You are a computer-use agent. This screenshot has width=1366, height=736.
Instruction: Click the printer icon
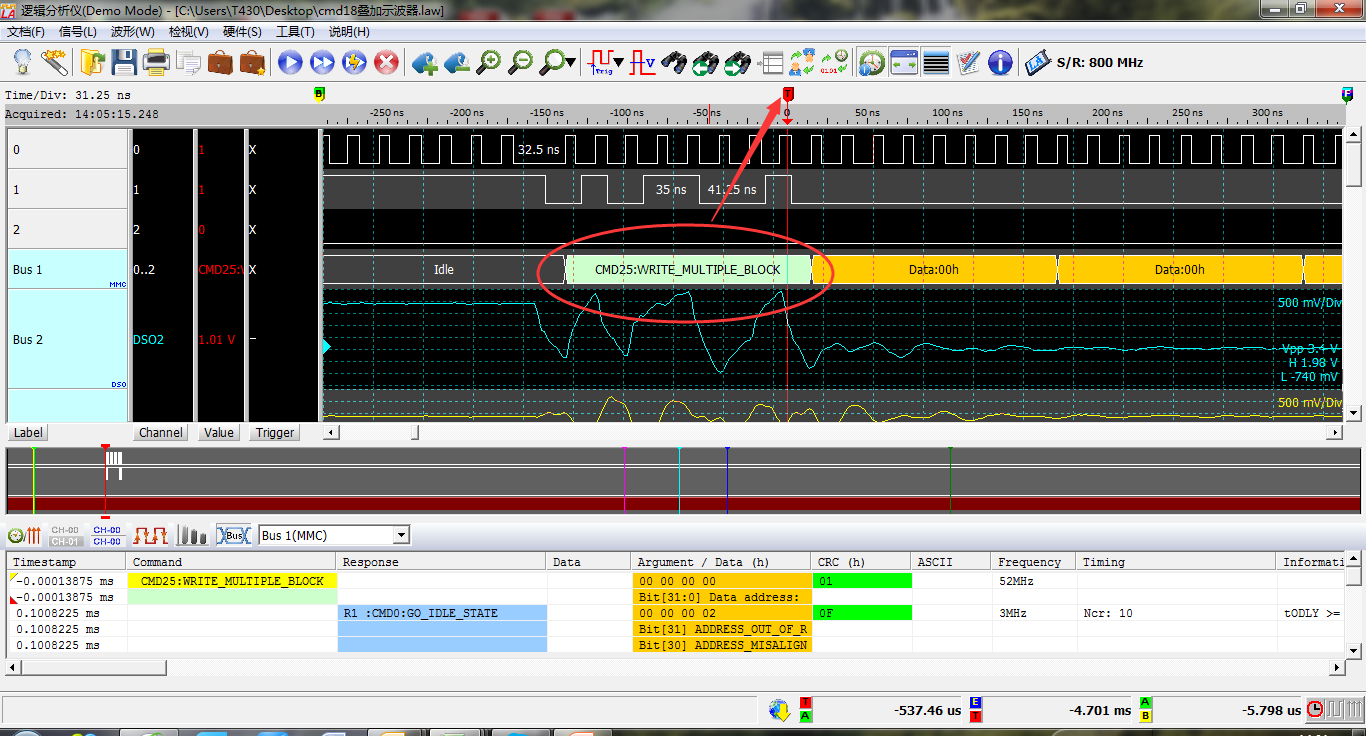pyautogui.click(x=156, y=62)
